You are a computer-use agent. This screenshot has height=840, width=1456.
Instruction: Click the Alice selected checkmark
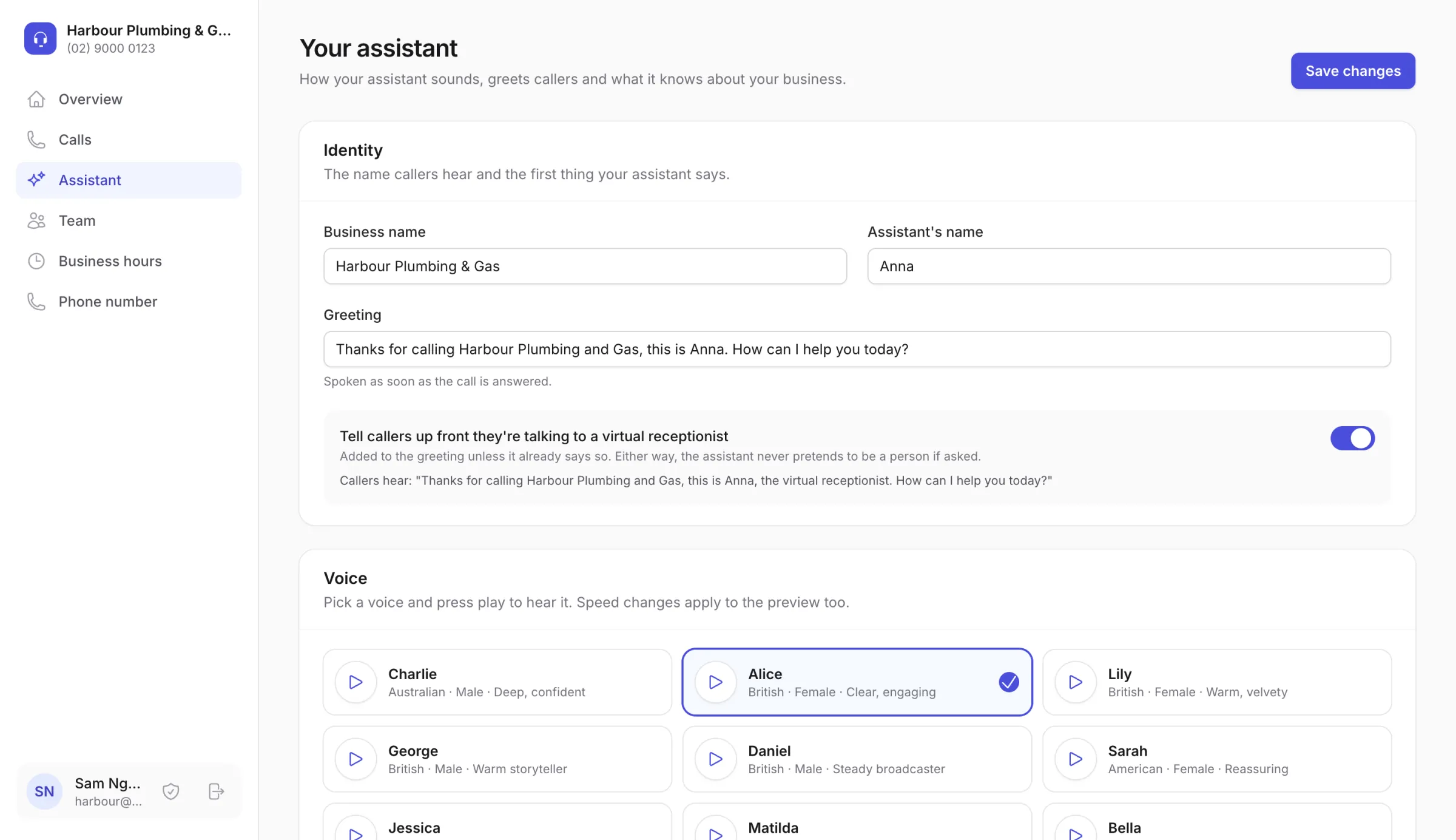[x=1009, y=682]
